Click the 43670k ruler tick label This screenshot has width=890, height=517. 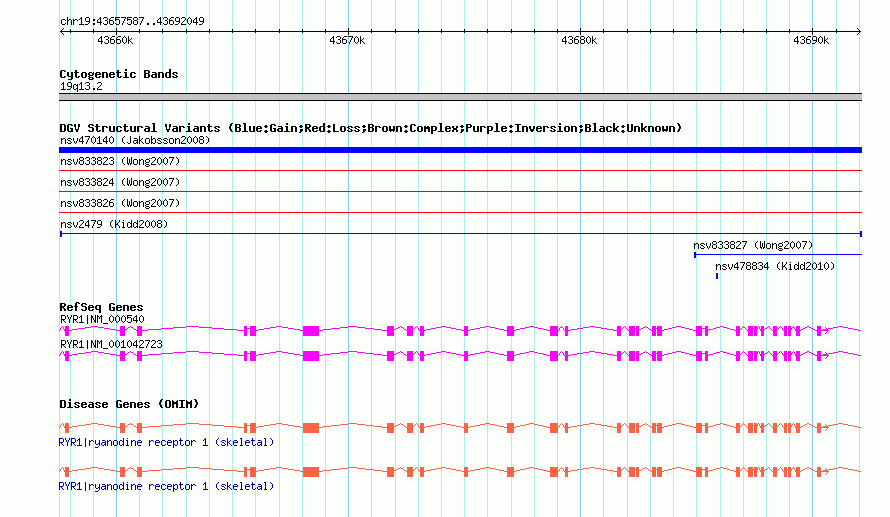point(347,40)
